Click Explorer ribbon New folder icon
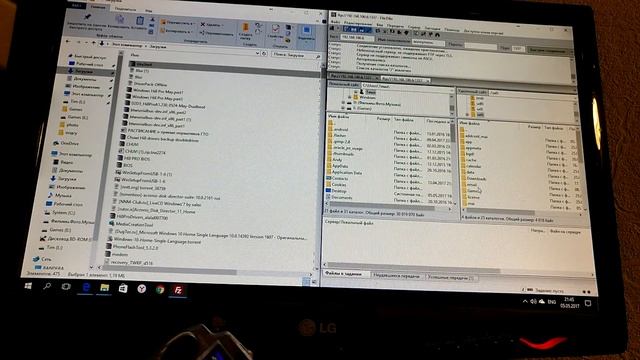Screen dimensions: 640x360 click(x=246, y=27)
